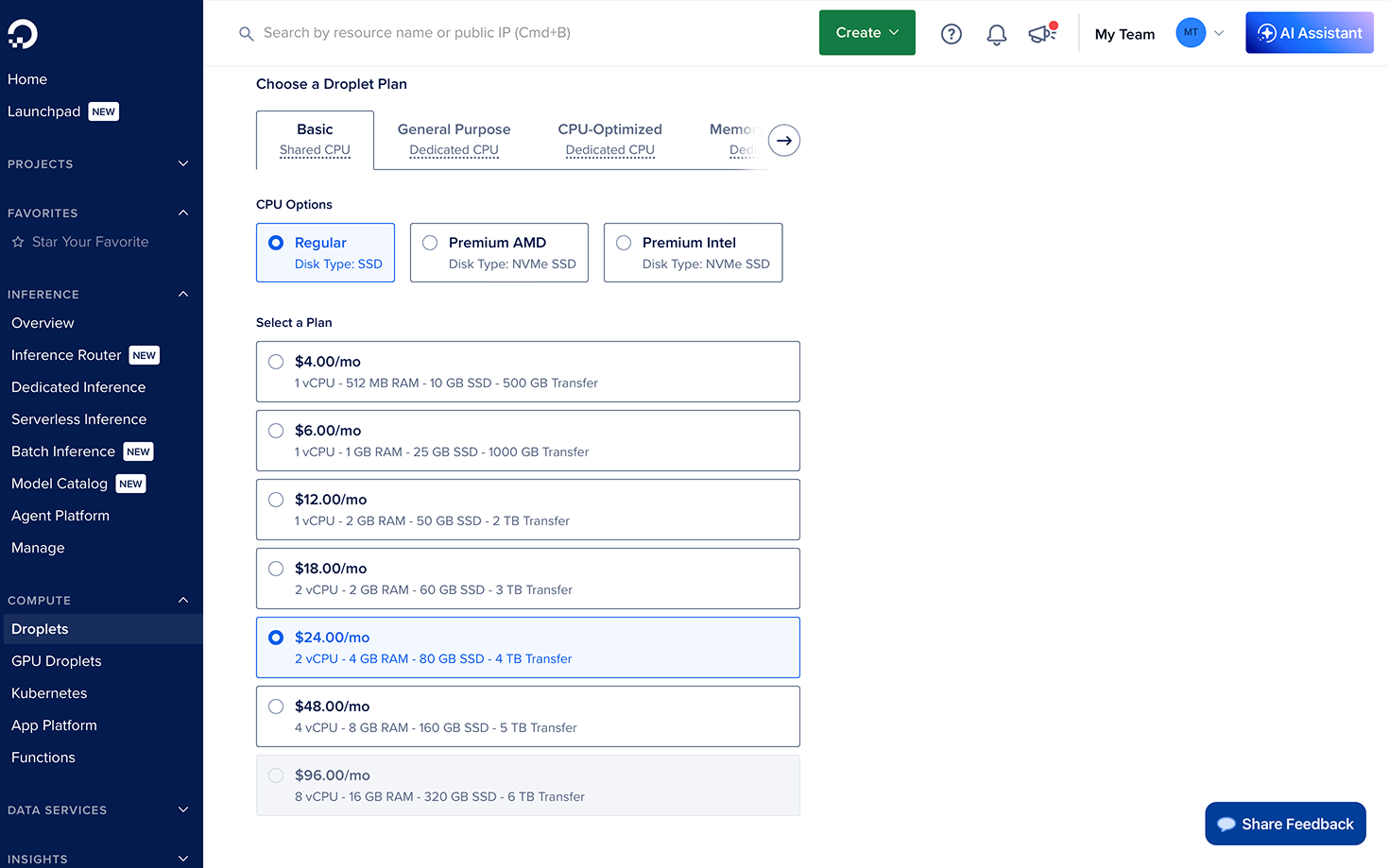Open the Create dropdown button
This screenshot has height=868, width=1389.
(x=866, y=33)
